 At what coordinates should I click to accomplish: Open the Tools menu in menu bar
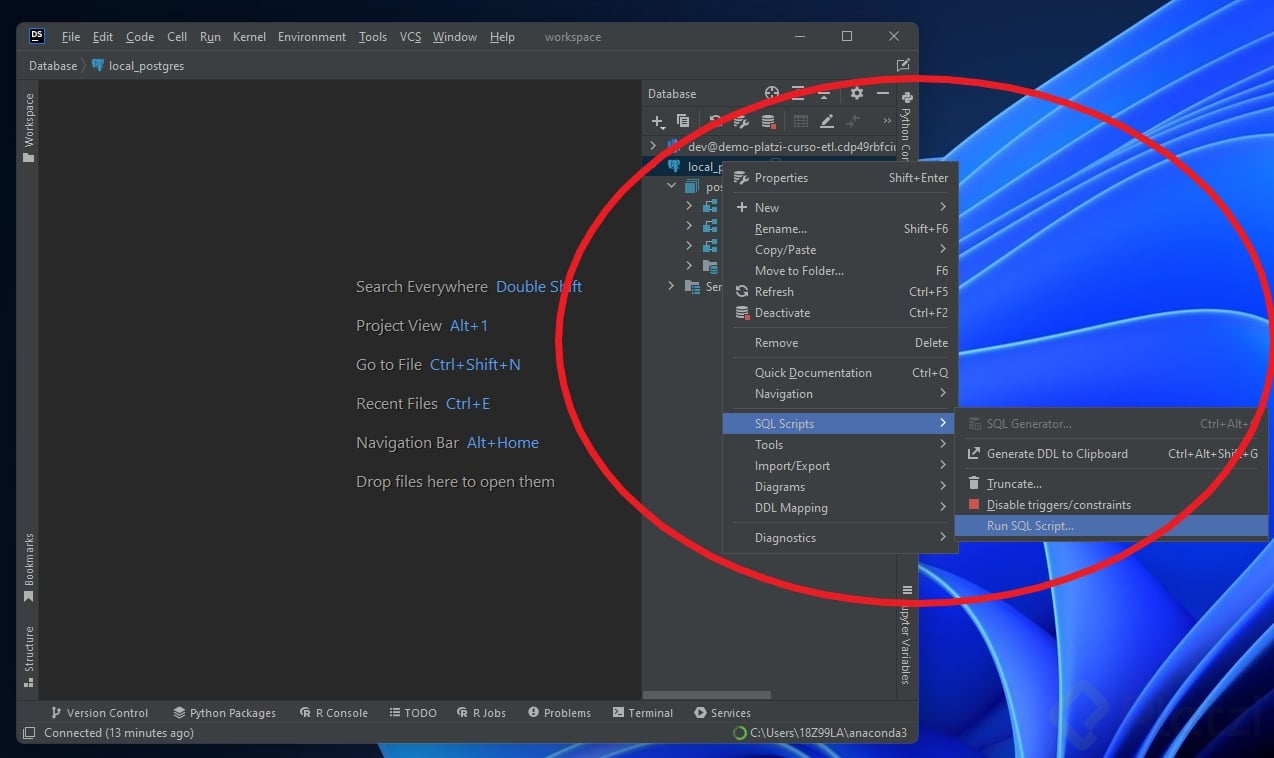(x=373, y=36)
